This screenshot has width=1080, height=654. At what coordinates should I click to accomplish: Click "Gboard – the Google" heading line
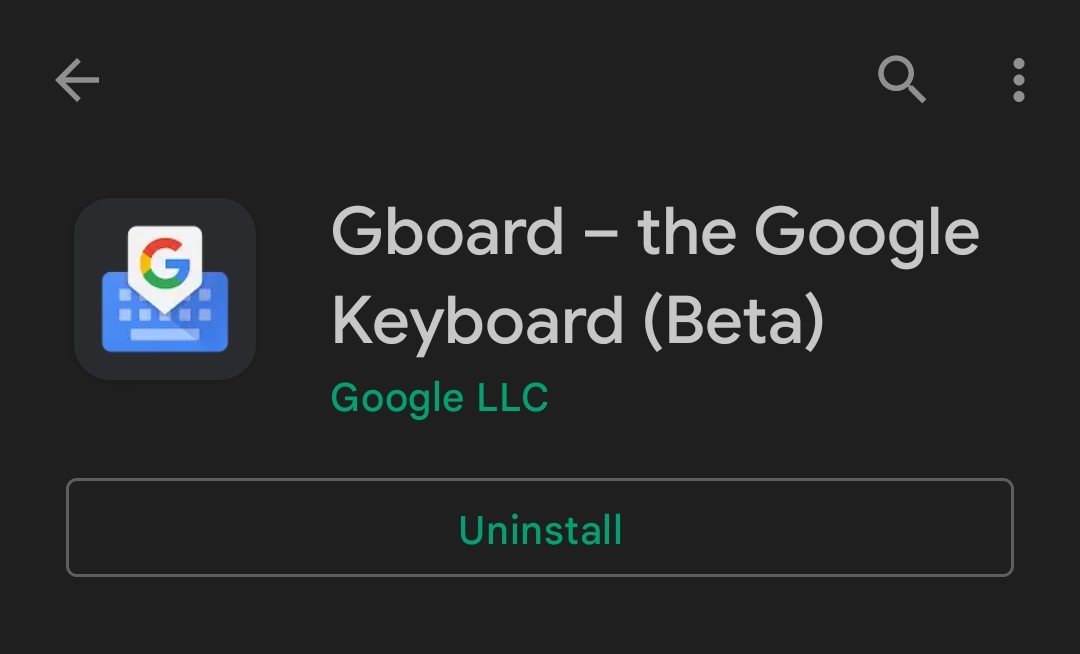pos(655,232)
